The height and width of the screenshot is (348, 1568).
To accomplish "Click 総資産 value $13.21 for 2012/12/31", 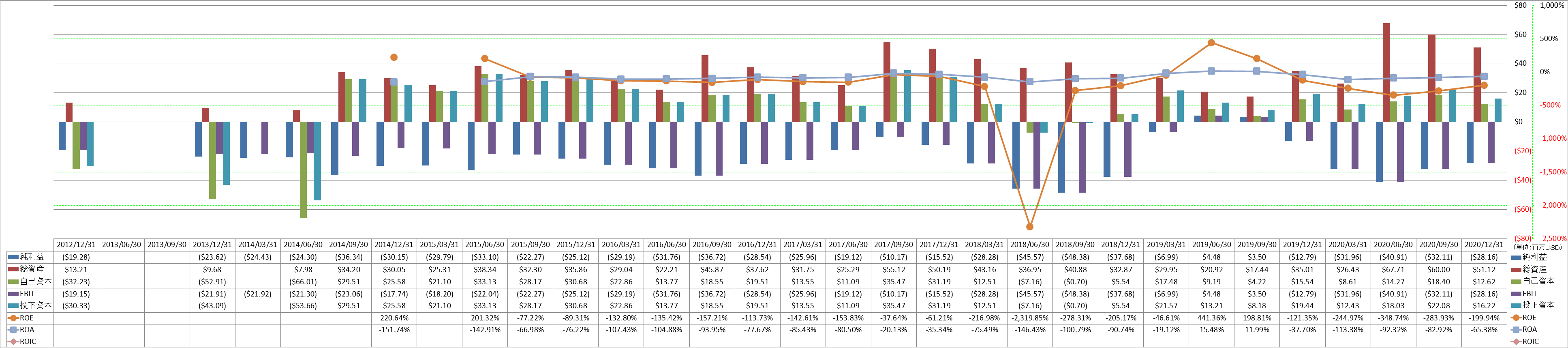I will coord(76,269).
